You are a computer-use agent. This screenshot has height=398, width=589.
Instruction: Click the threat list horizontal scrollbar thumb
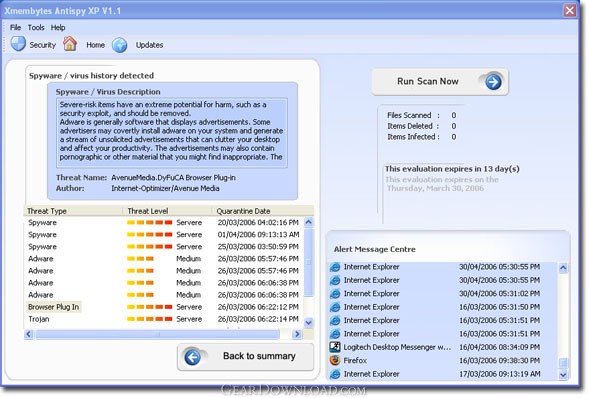pyautogui.click(x=158, y=334)
